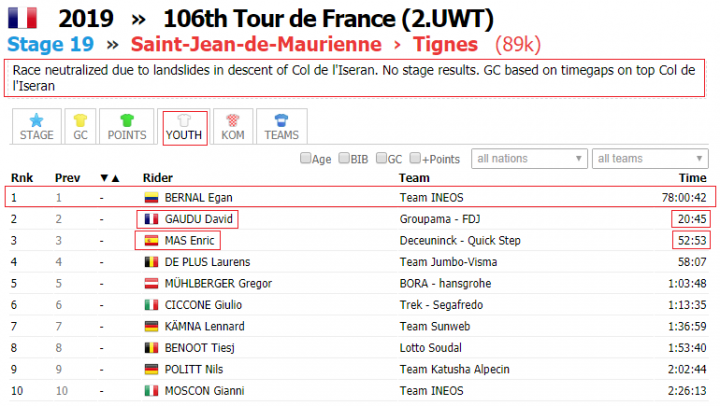Tick the BIB checkbox
Viewport: 720px width, 406px height.
(344, 158)
